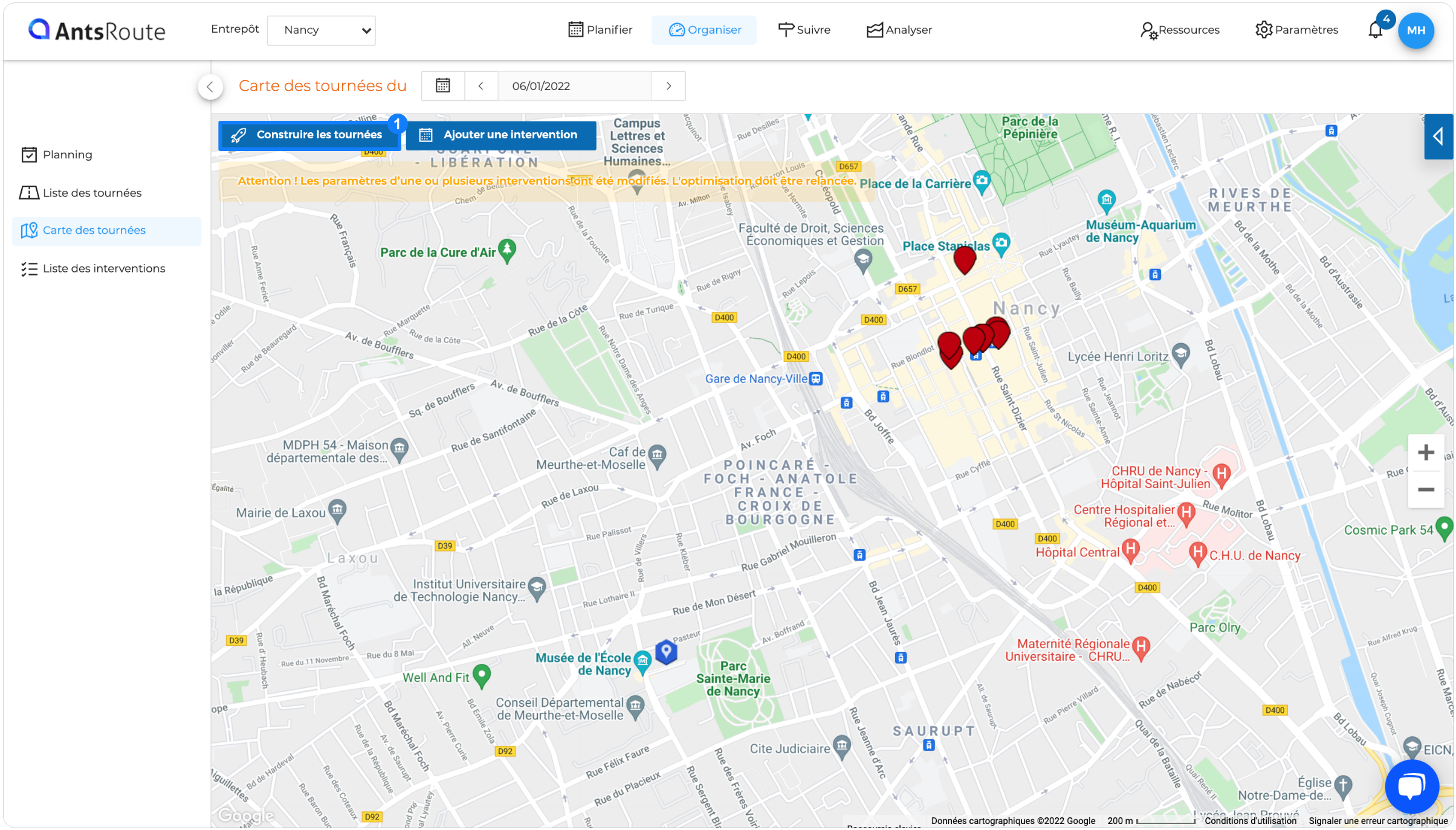Click Construire les tournées button

(x=309, y=135)
